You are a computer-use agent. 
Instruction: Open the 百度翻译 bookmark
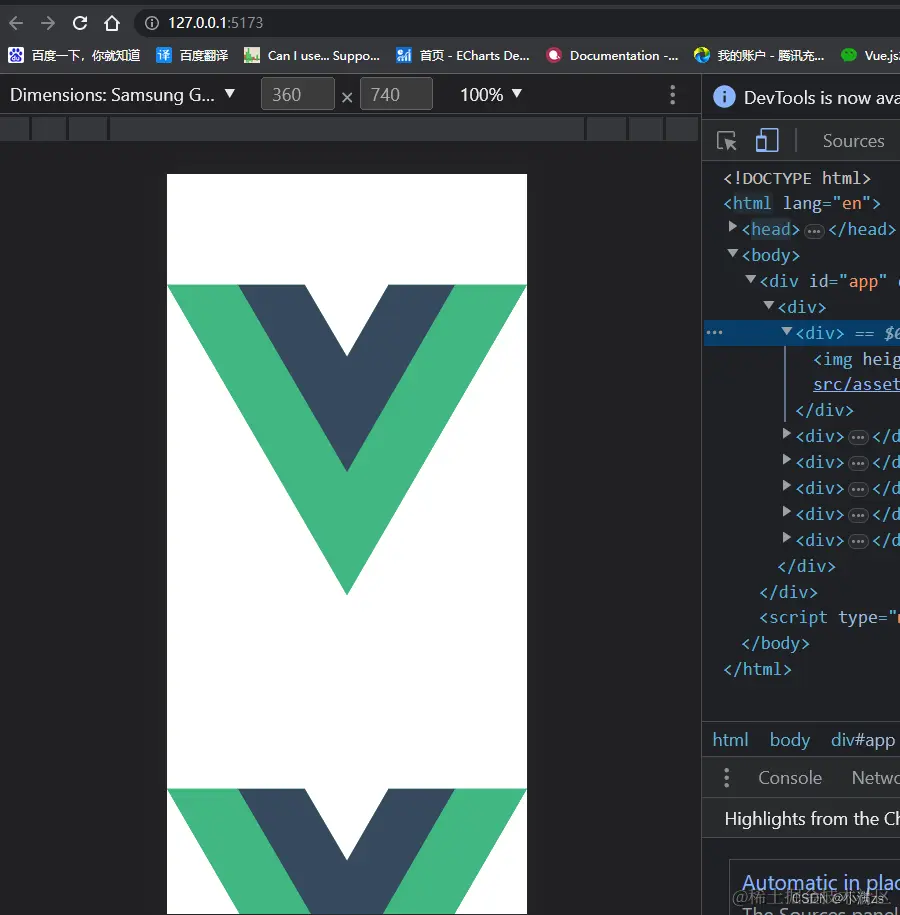tap(192, 55)
